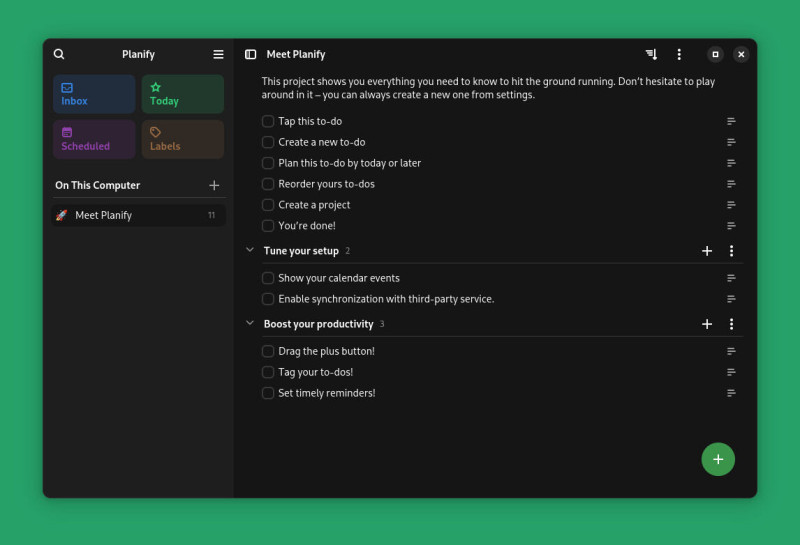Open the project options three-dot menu
The width and height of the screenshot is (800, 545).
click(x=679, y=54)
